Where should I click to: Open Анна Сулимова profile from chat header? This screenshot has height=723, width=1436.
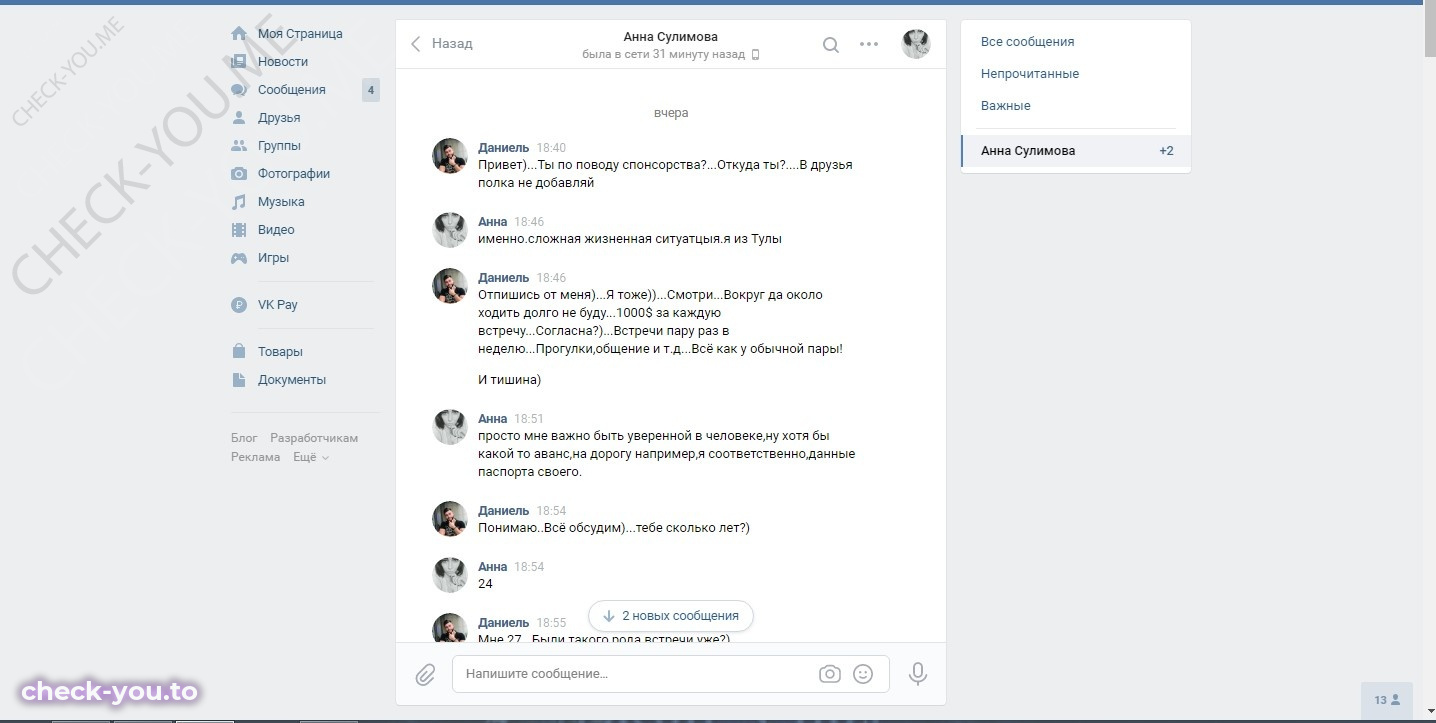pyautogui.click(x=671, y=37)
